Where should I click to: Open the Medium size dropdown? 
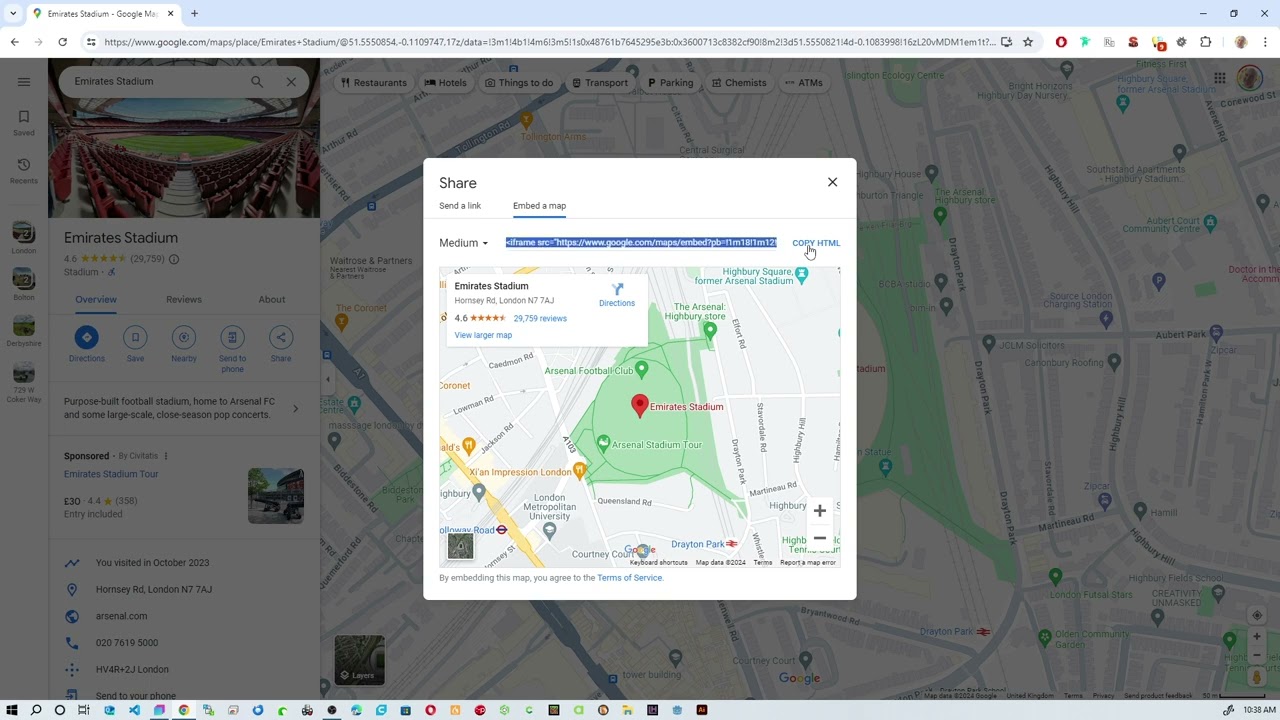(463, 243)
